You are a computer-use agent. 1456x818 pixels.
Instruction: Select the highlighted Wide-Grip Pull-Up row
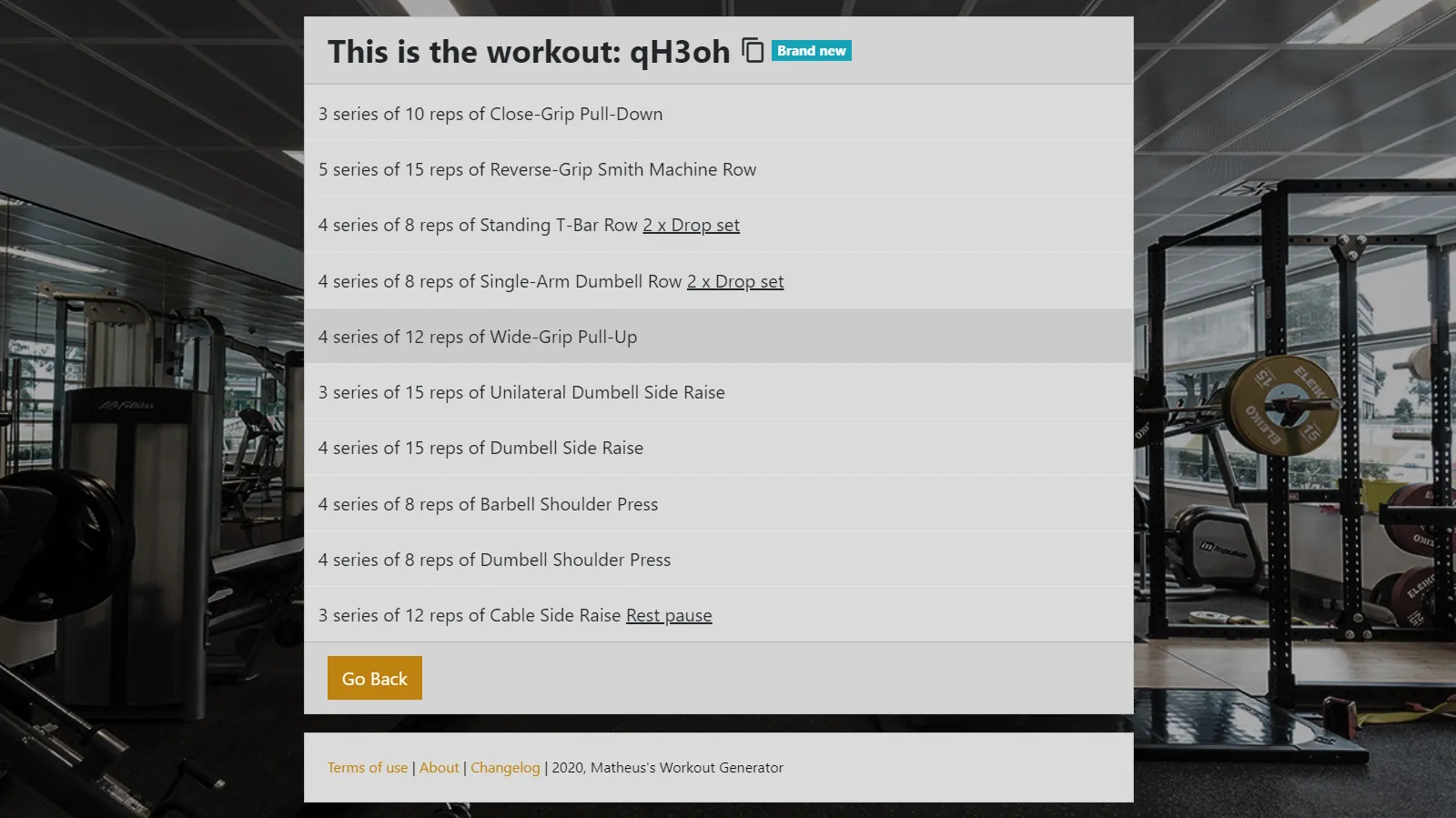(x=719, y=336)
